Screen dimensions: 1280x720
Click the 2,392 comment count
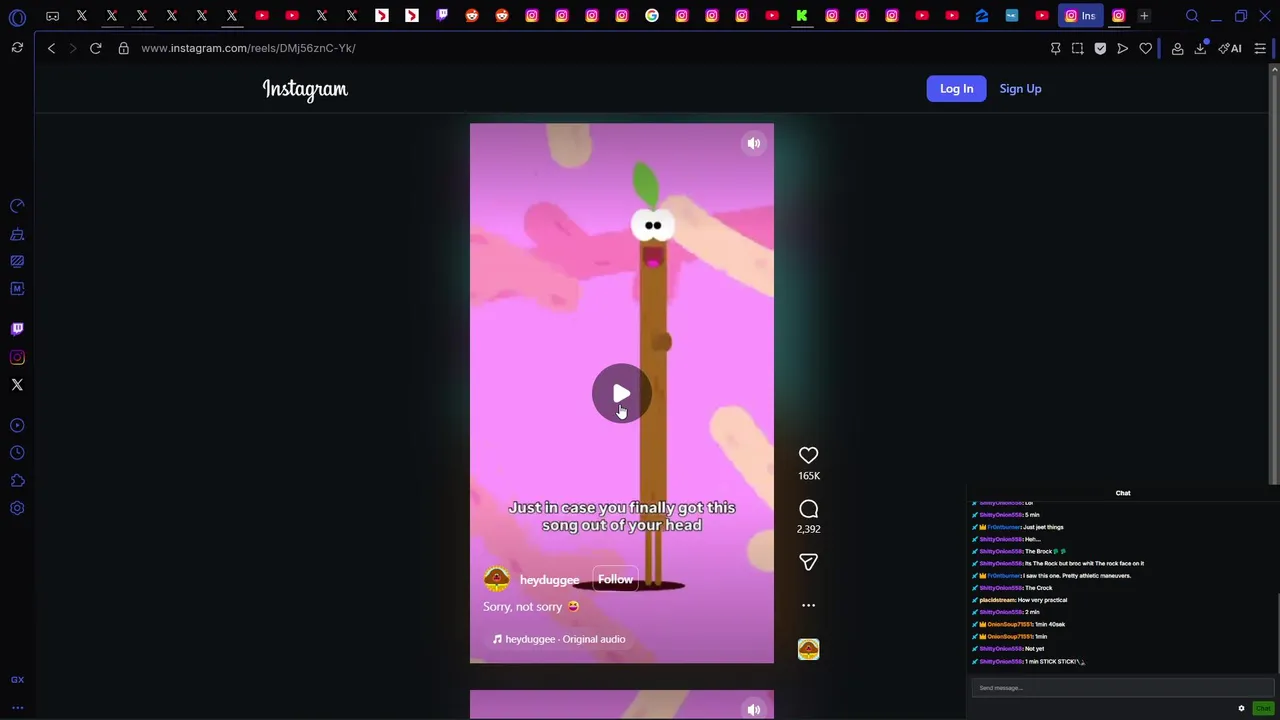(808, 529)
